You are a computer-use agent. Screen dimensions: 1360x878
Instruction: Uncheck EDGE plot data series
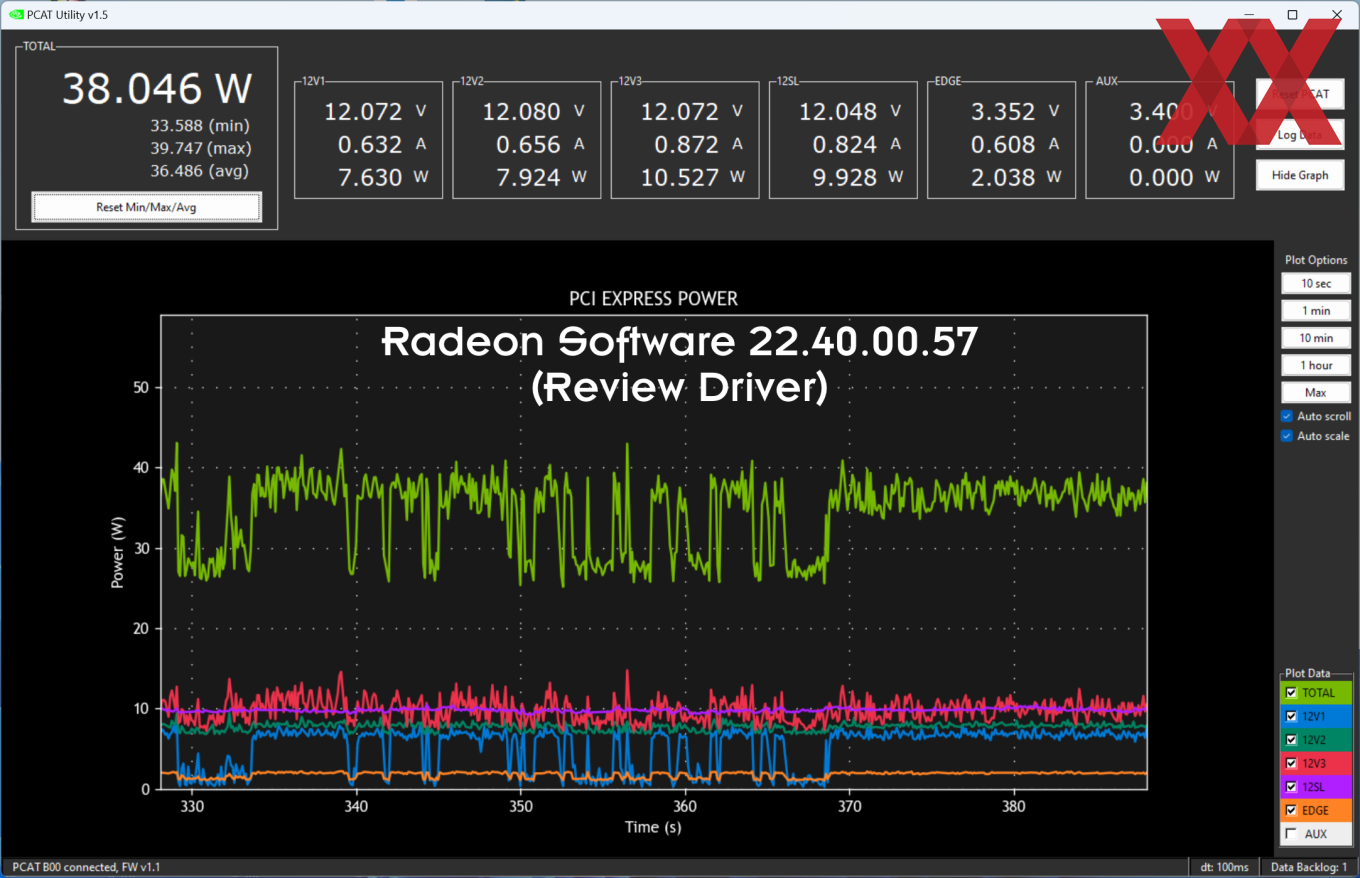click(1291, 810)
